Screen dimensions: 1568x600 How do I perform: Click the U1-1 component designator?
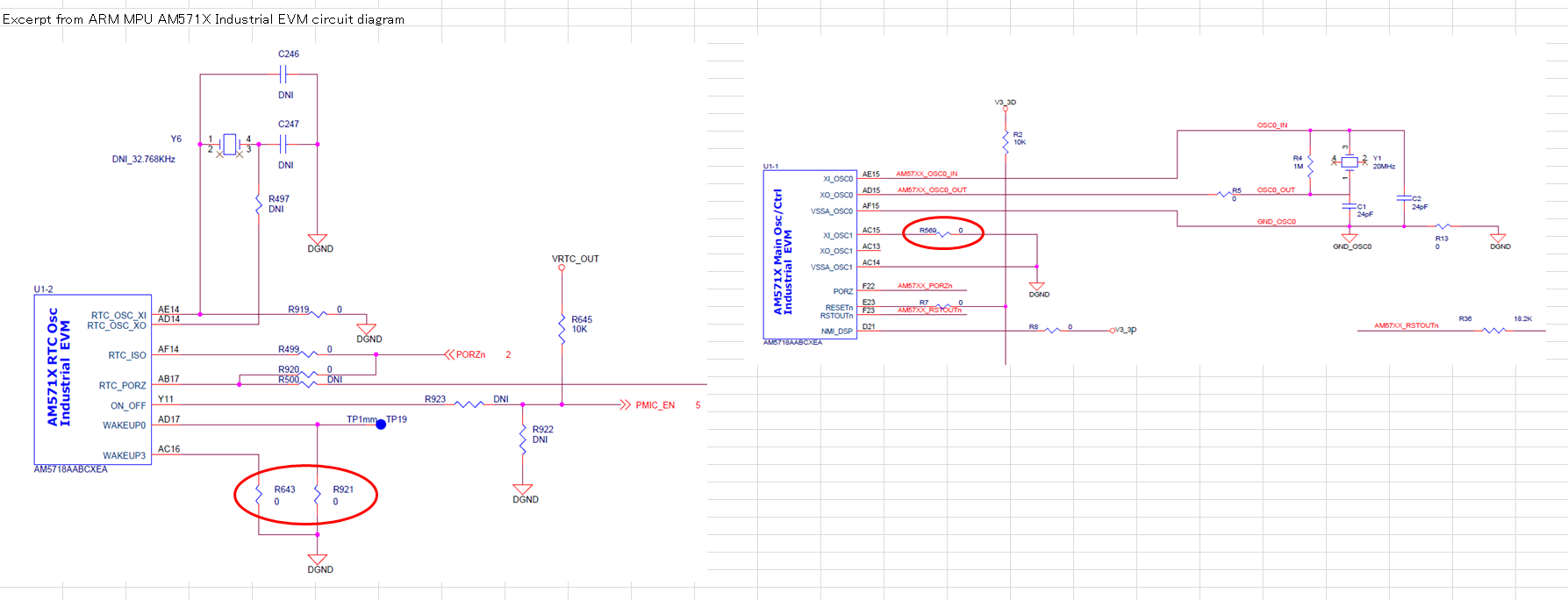[x=771, y=166]
